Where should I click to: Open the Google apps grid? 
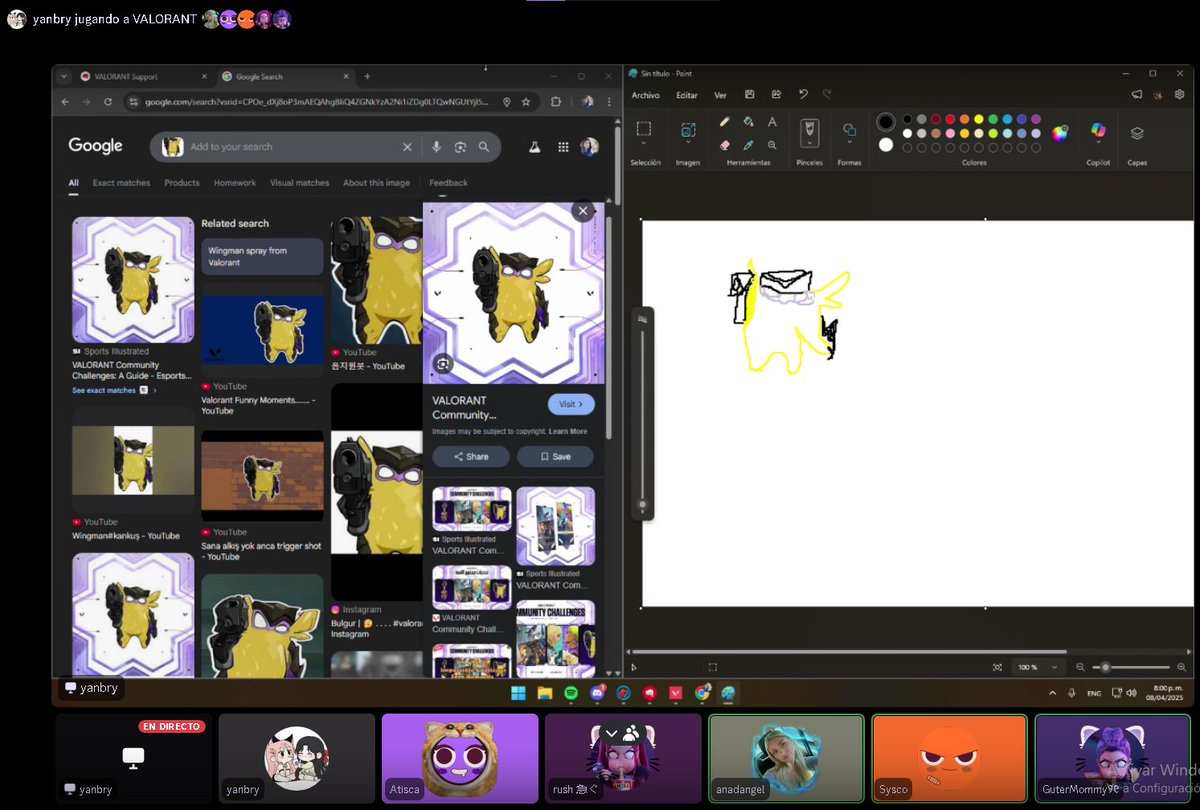click(563, 147)
